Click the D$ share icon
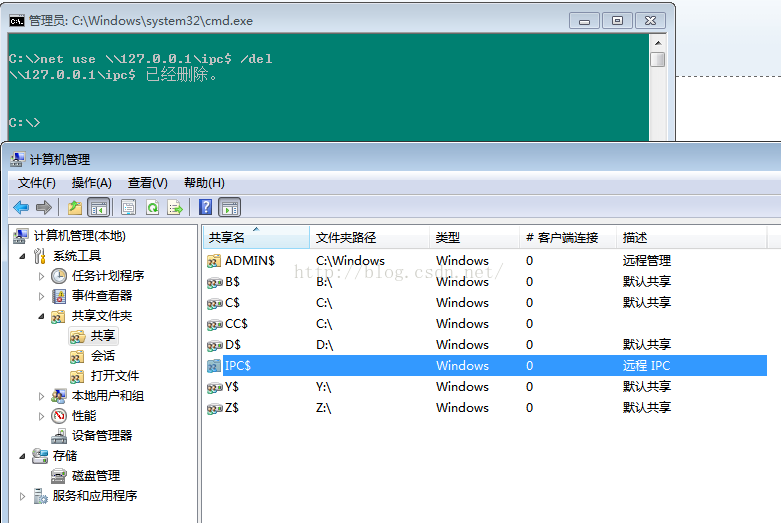Viewport: 781px width, 523px height. coord(215,345)
